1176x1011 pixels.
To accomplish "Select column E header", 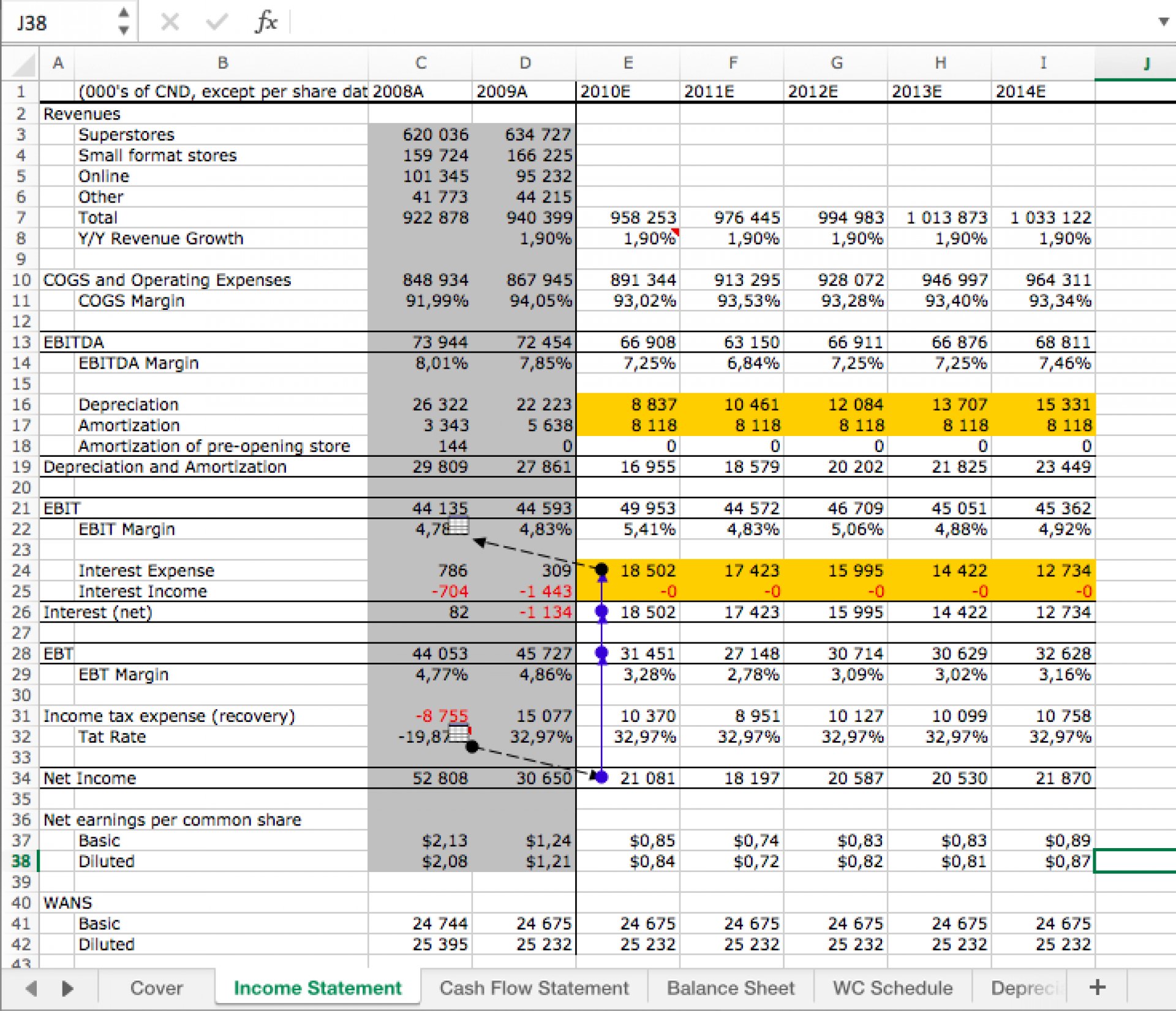I will 628,63.
